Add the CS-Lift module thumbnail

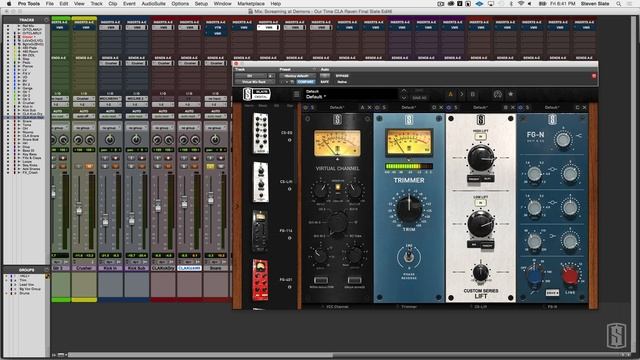click(260, 182)
